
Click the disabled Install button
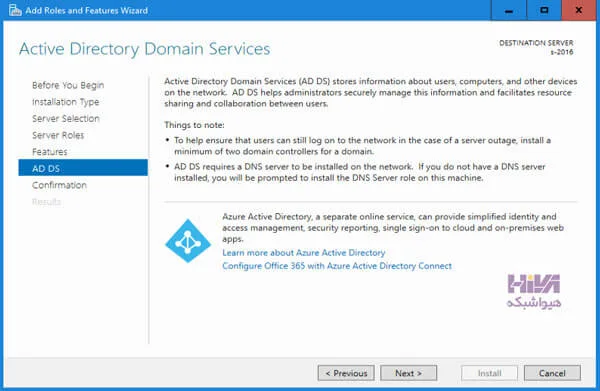[489, 373]
